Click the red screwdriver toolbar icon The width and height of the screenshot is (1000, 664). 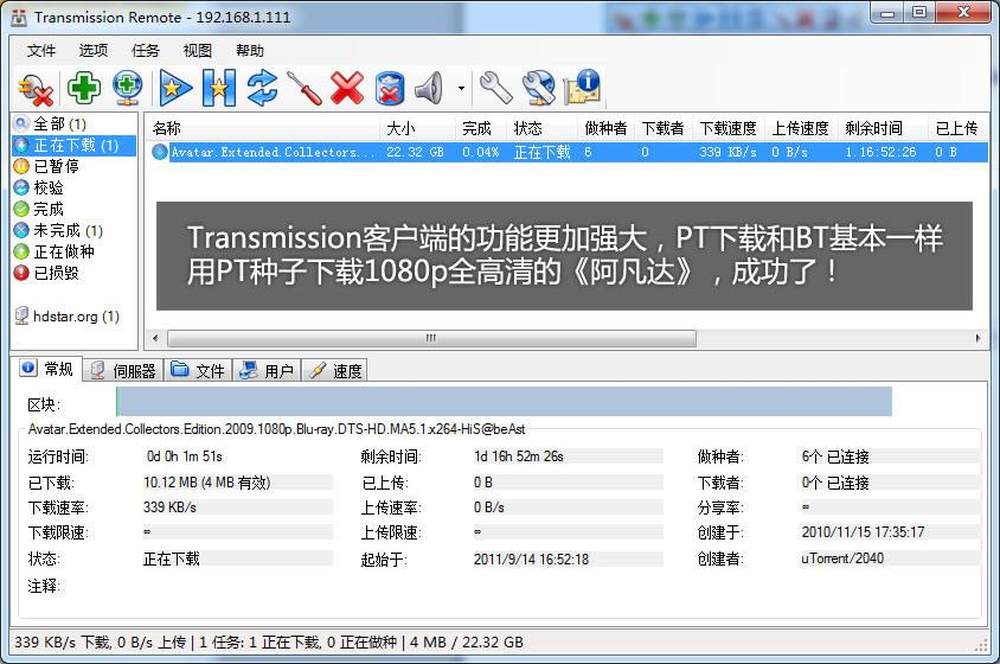[304, 88]
